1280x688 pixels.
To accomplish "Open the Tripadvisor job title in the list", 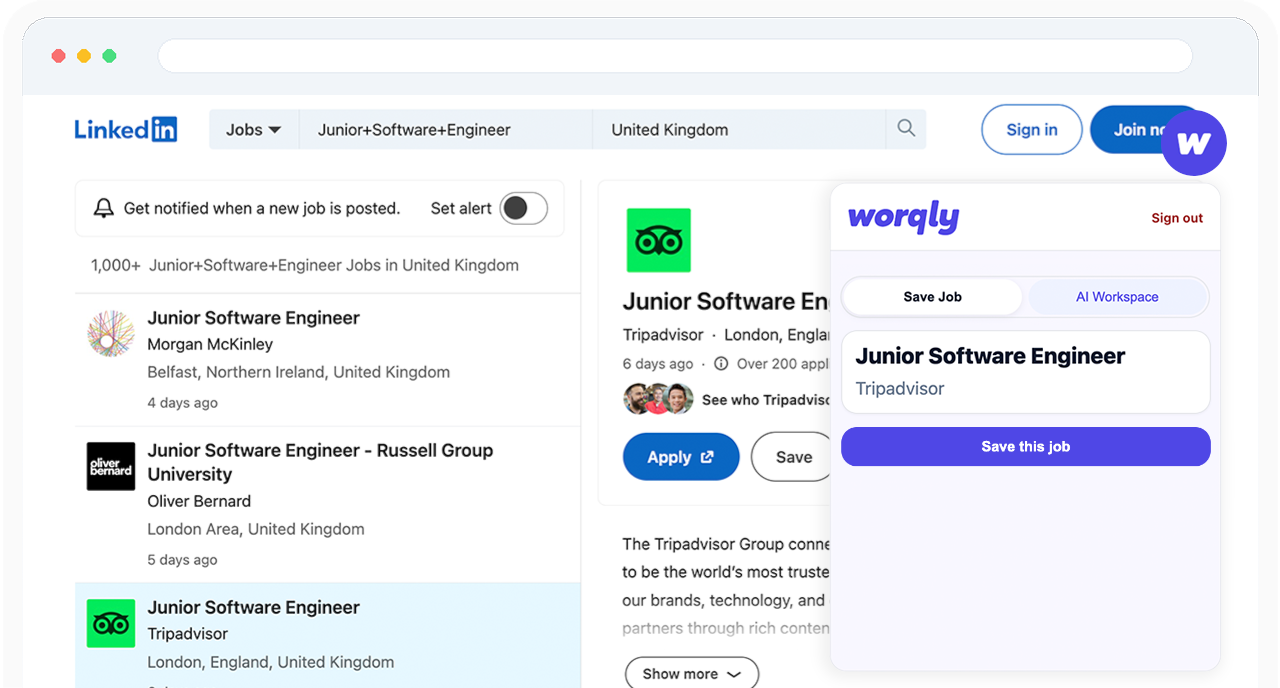I will point(254,607).
